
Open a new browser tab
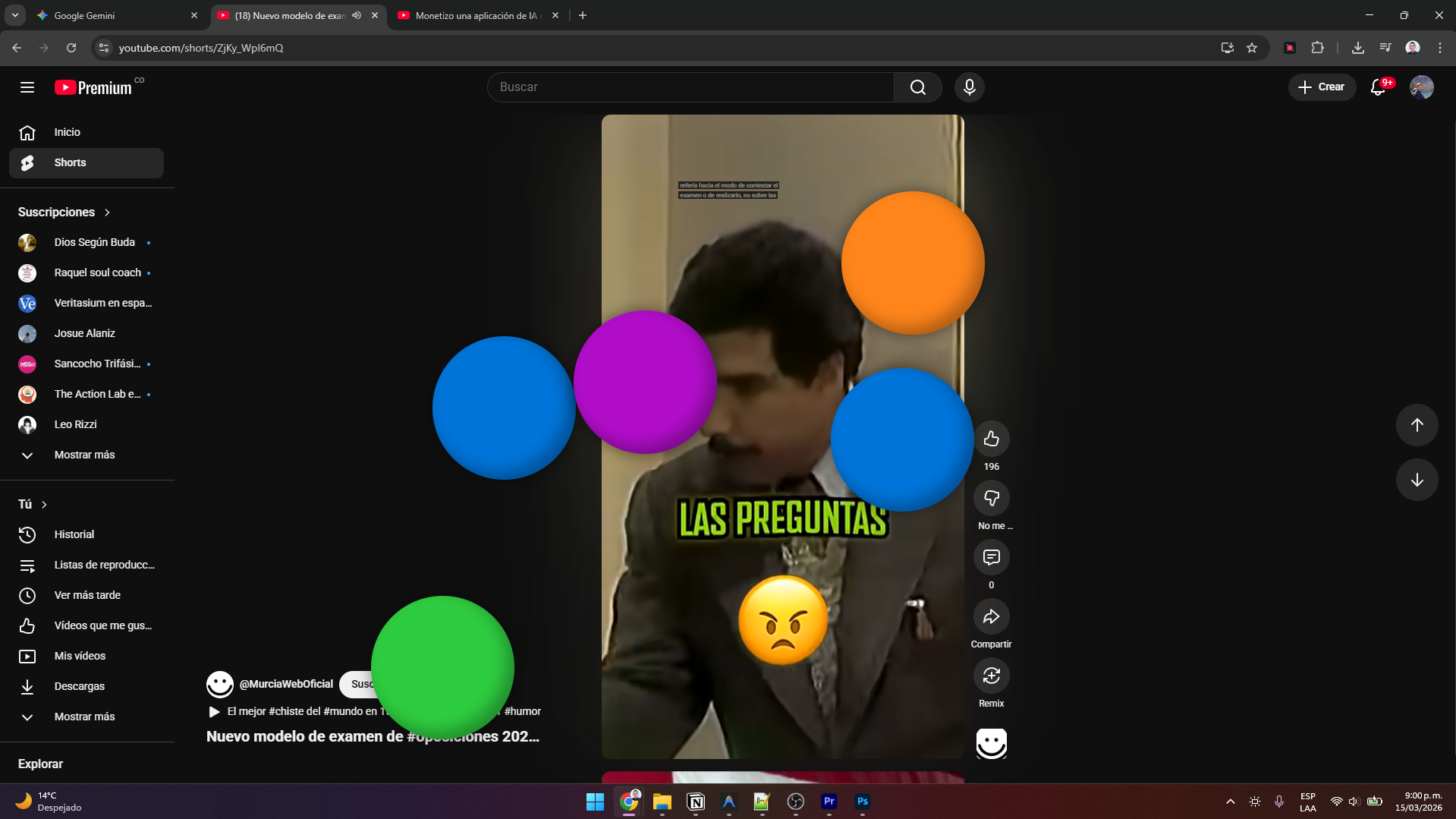coord(583,15)
